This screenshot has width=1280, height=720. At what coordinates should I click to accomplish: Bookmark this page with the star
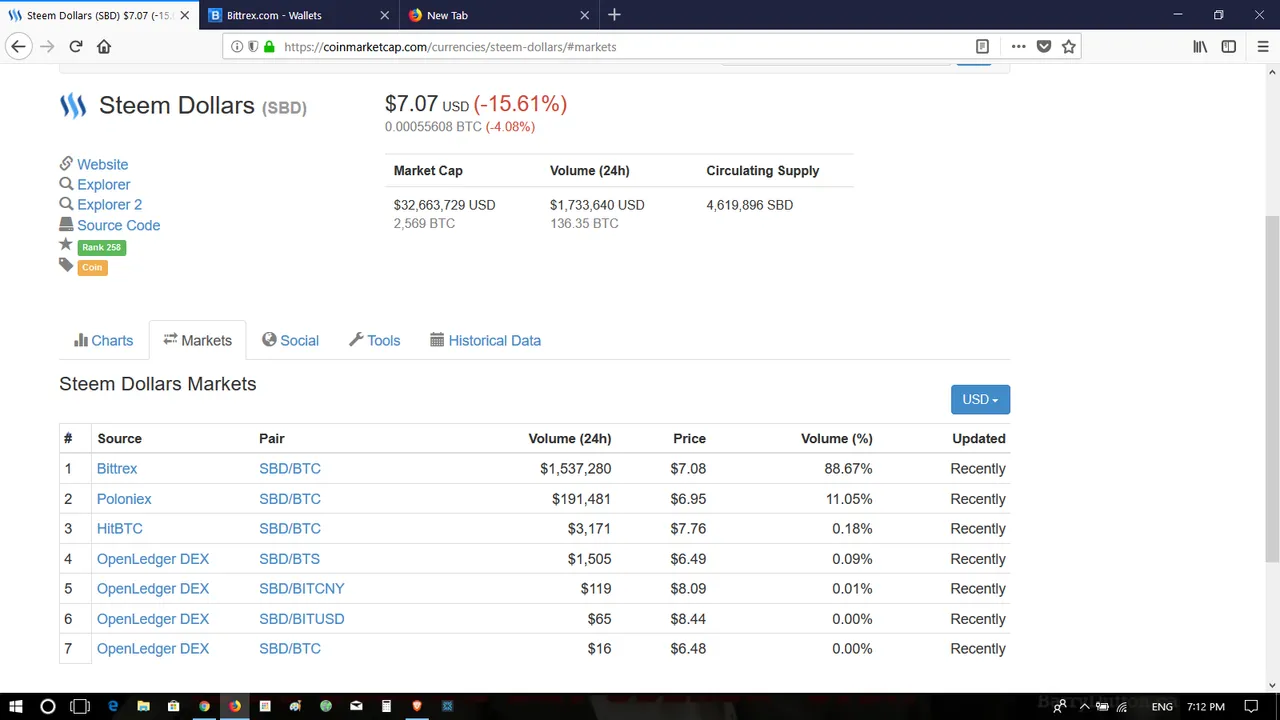coord(1069,47)
